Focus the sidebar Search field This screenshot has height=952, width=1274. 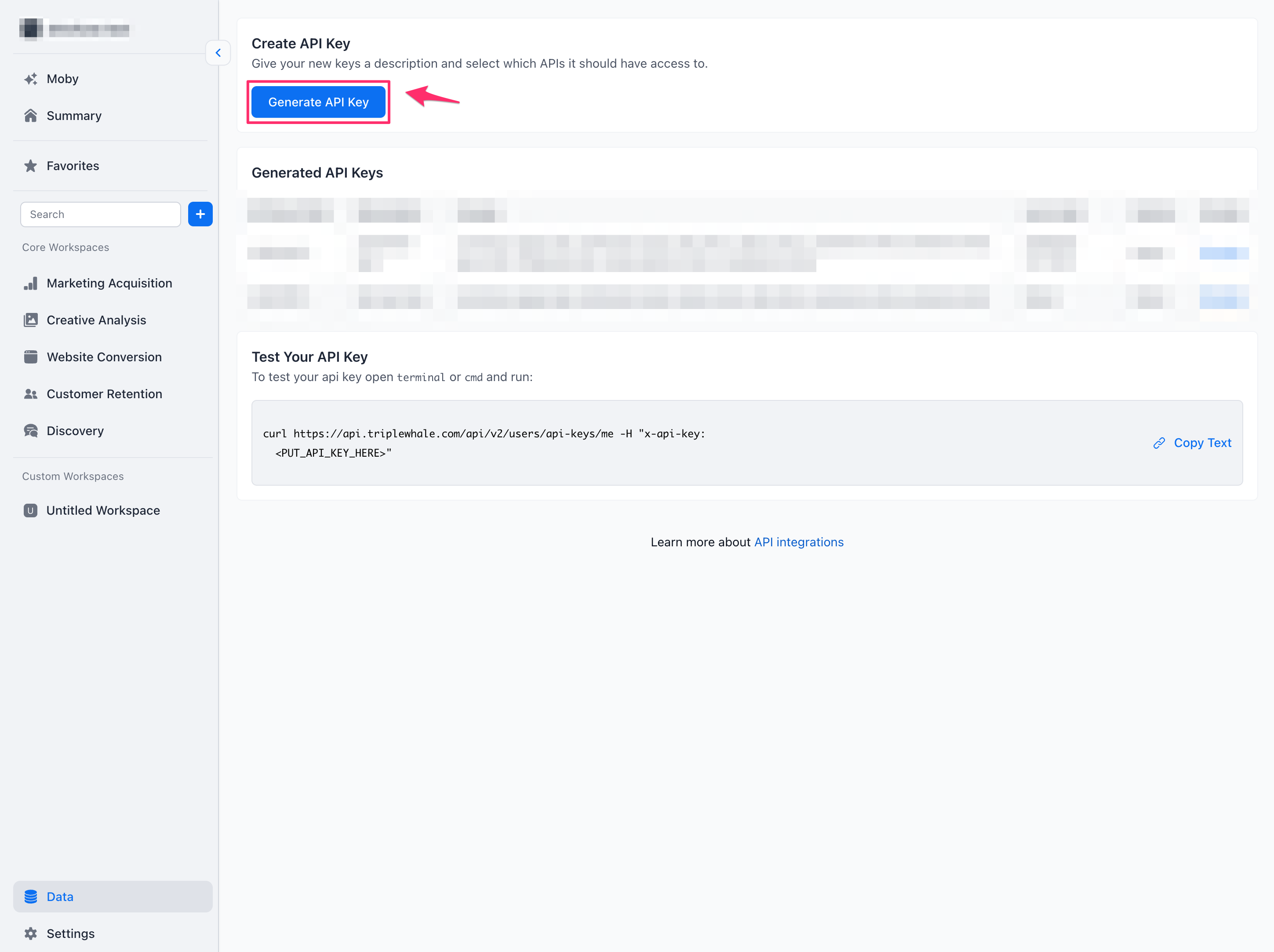coord(101,214)
